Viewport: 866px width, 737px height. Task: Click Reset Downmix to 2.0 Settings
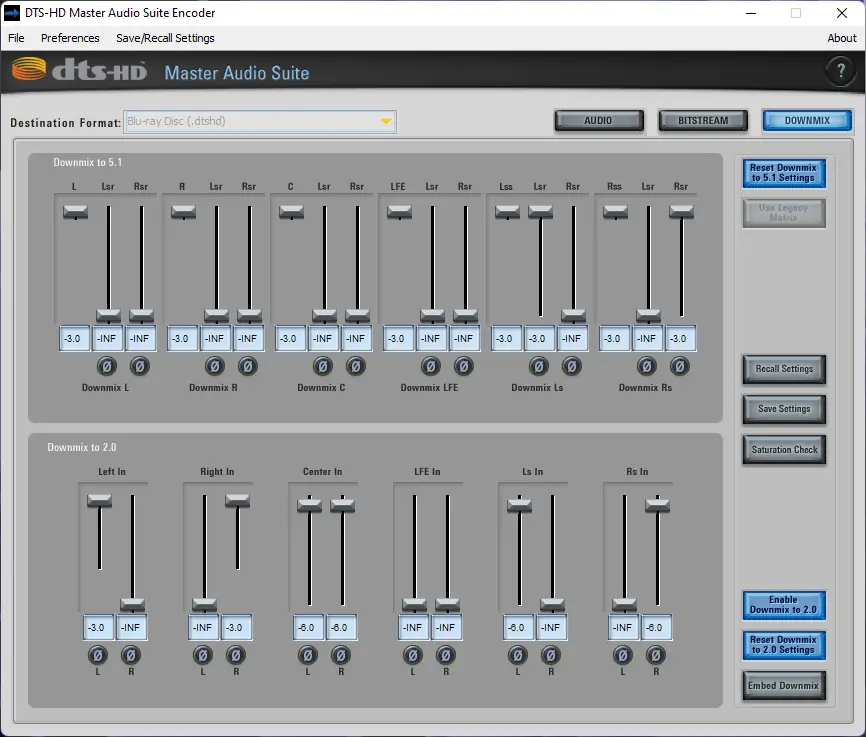click(x=784, y=645)
